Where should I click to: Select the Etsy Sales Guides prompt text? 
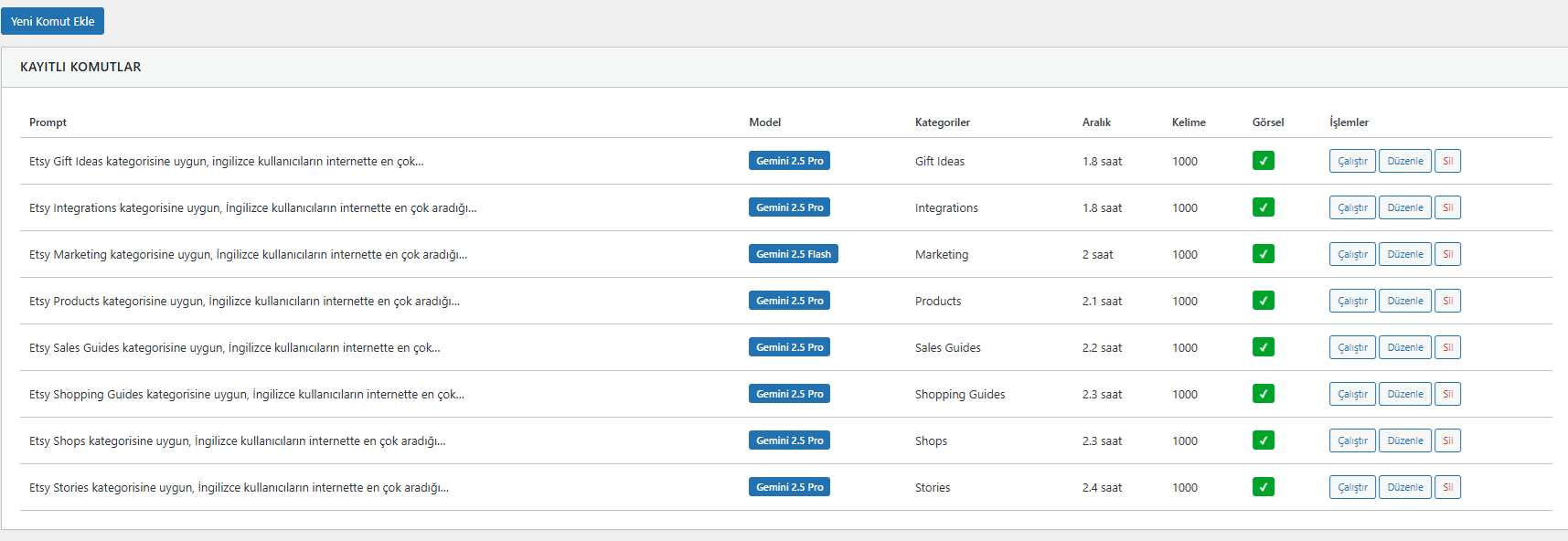pyautogui.click(x=234, y=348)
